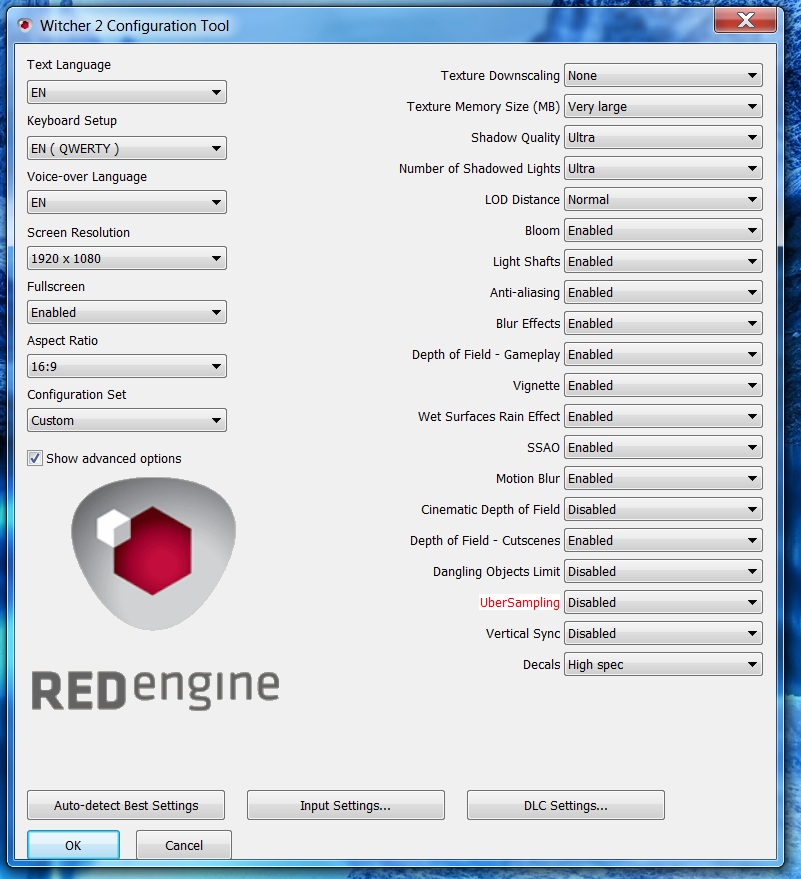Open the Texture Downscaling dropdown
Screen dimensions: 801x879
coord(663,76)
